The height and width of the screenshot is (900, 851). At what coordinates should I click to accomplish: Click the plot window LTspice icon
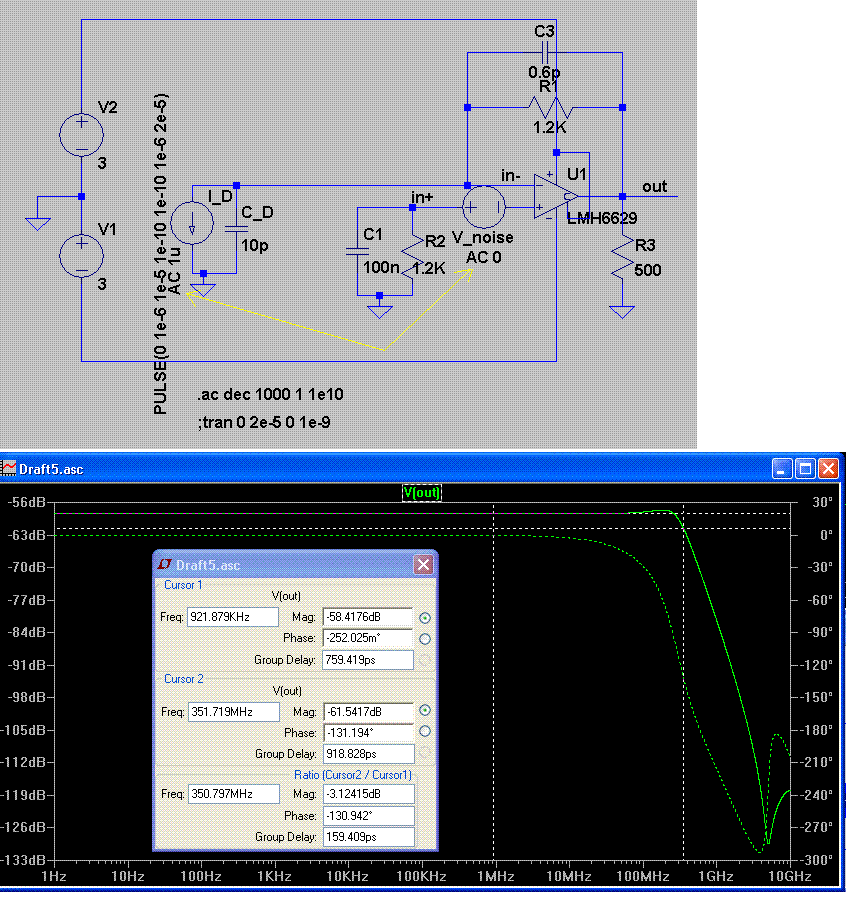point(9,469)
